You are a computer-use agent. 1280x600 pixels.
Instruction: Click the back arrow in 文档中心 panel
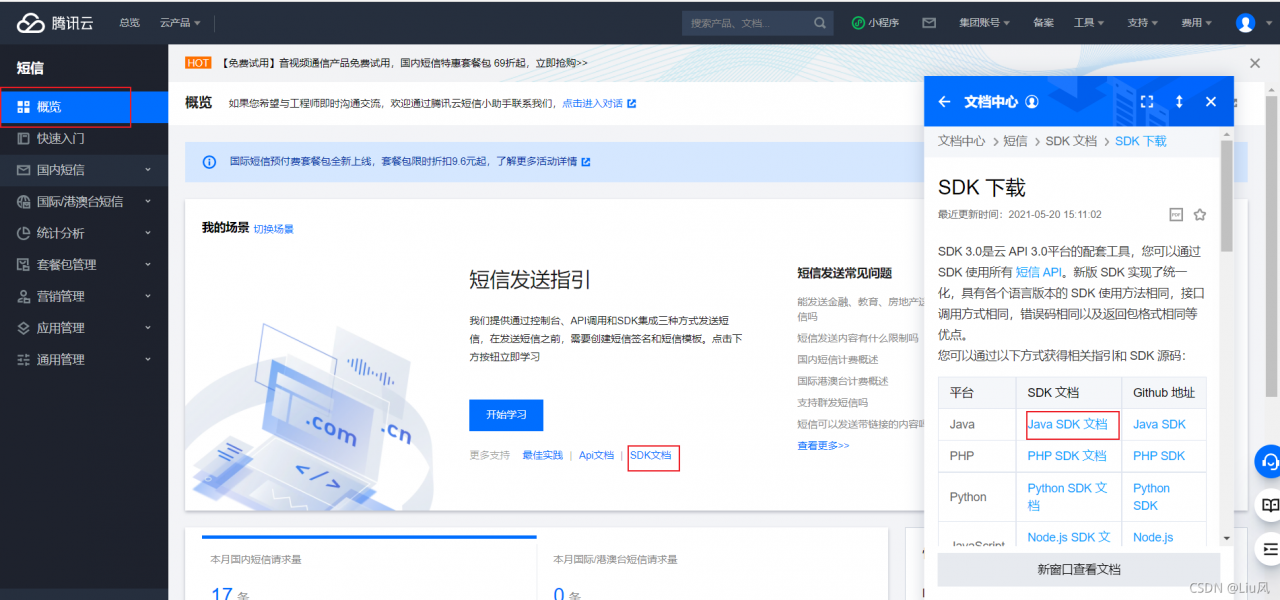(944, 101)
